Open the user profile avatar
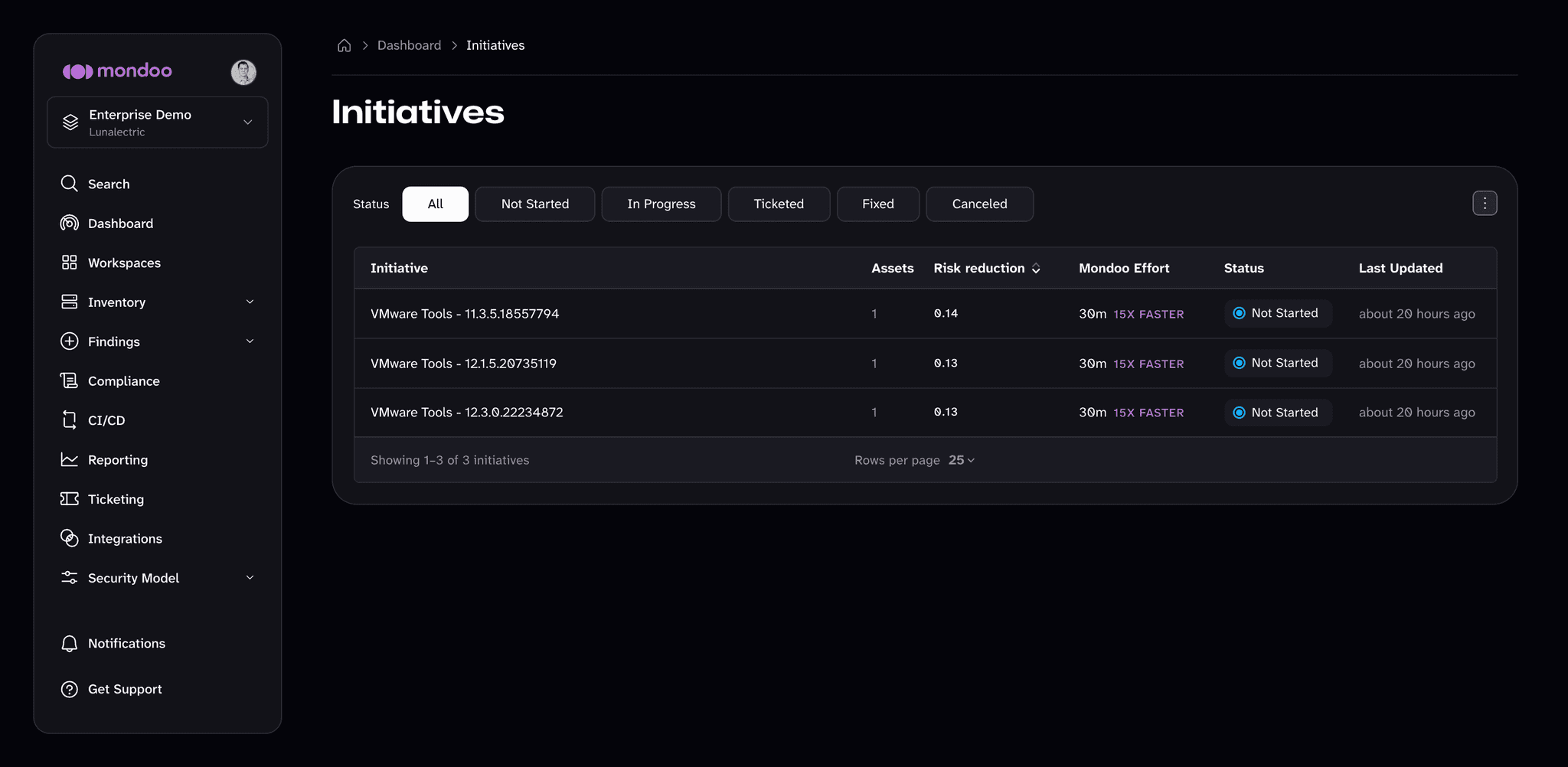 [243, 72]
